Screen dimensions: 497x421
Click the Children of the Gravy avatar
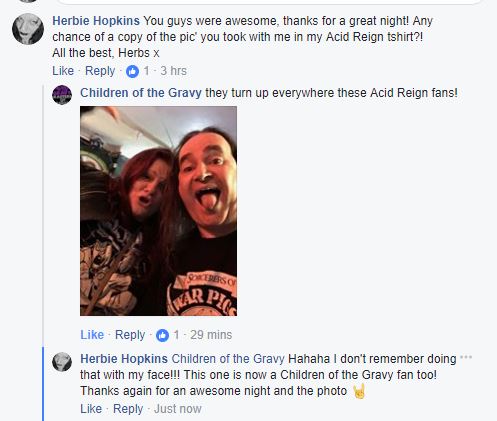point(62,95)
